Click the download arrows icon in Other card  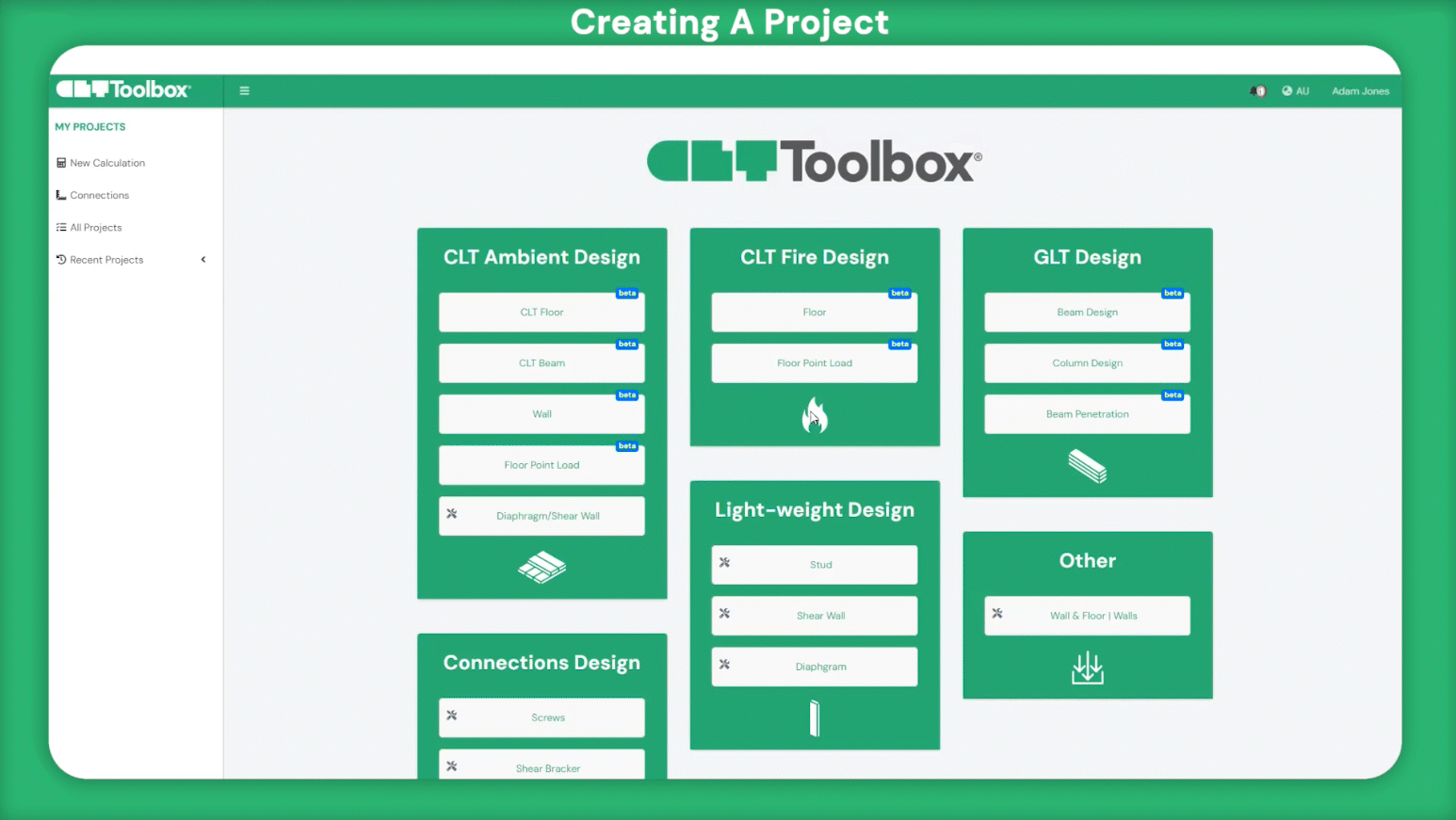click(1087, 667)
